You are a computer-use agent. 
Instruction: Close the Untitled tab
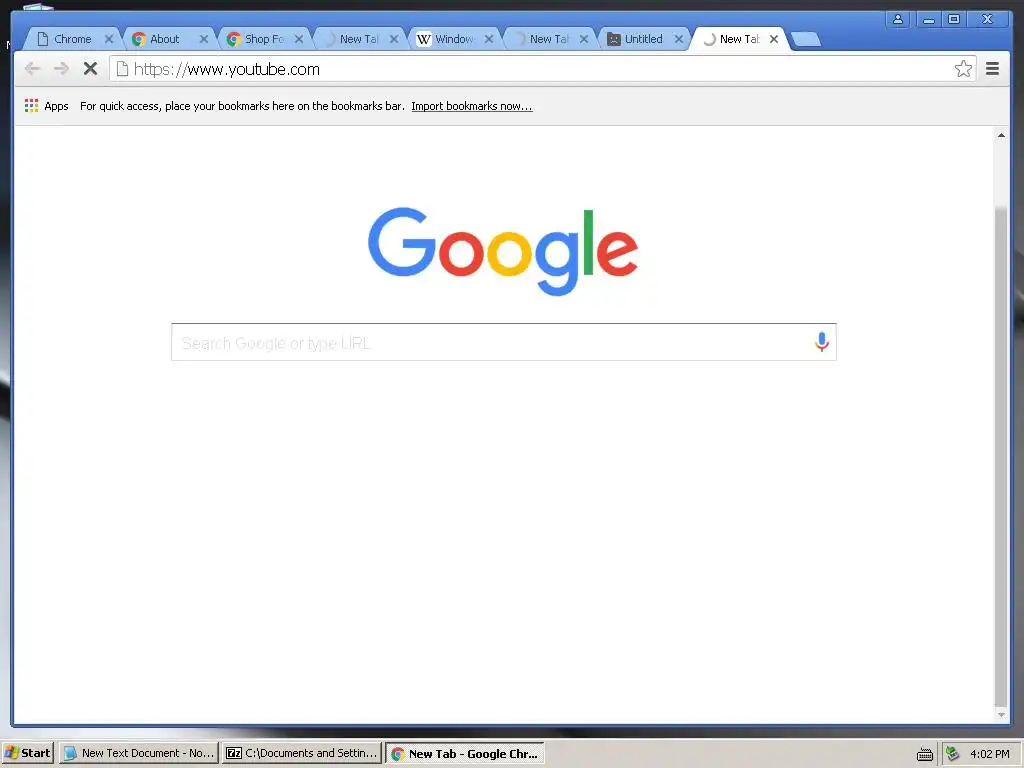(x=679, y=39)
